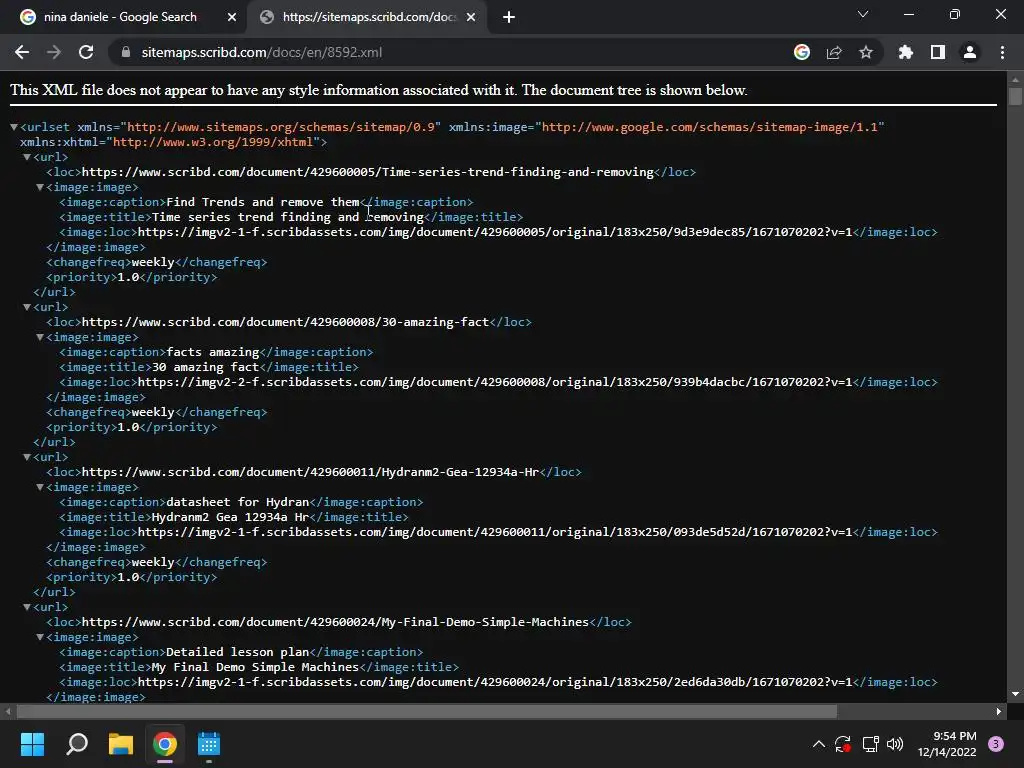This screenshot has width=1024, height=768.
Task: Reload the sitemap page
Action: point(86,52)
